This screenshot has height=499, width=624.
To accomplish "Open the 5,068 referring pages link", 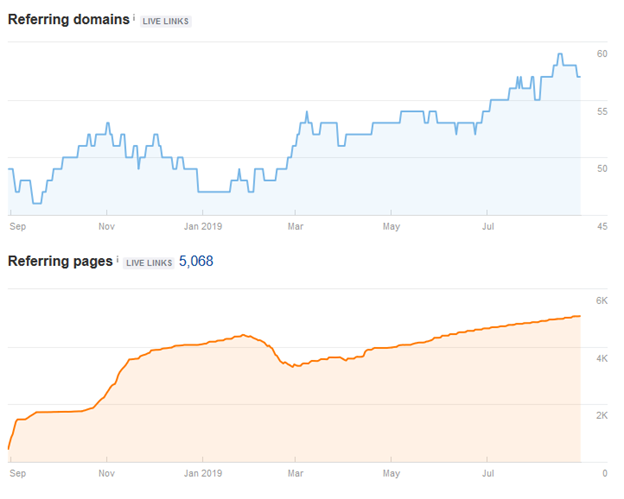I will pyautogui.click(x=196, y=261).
